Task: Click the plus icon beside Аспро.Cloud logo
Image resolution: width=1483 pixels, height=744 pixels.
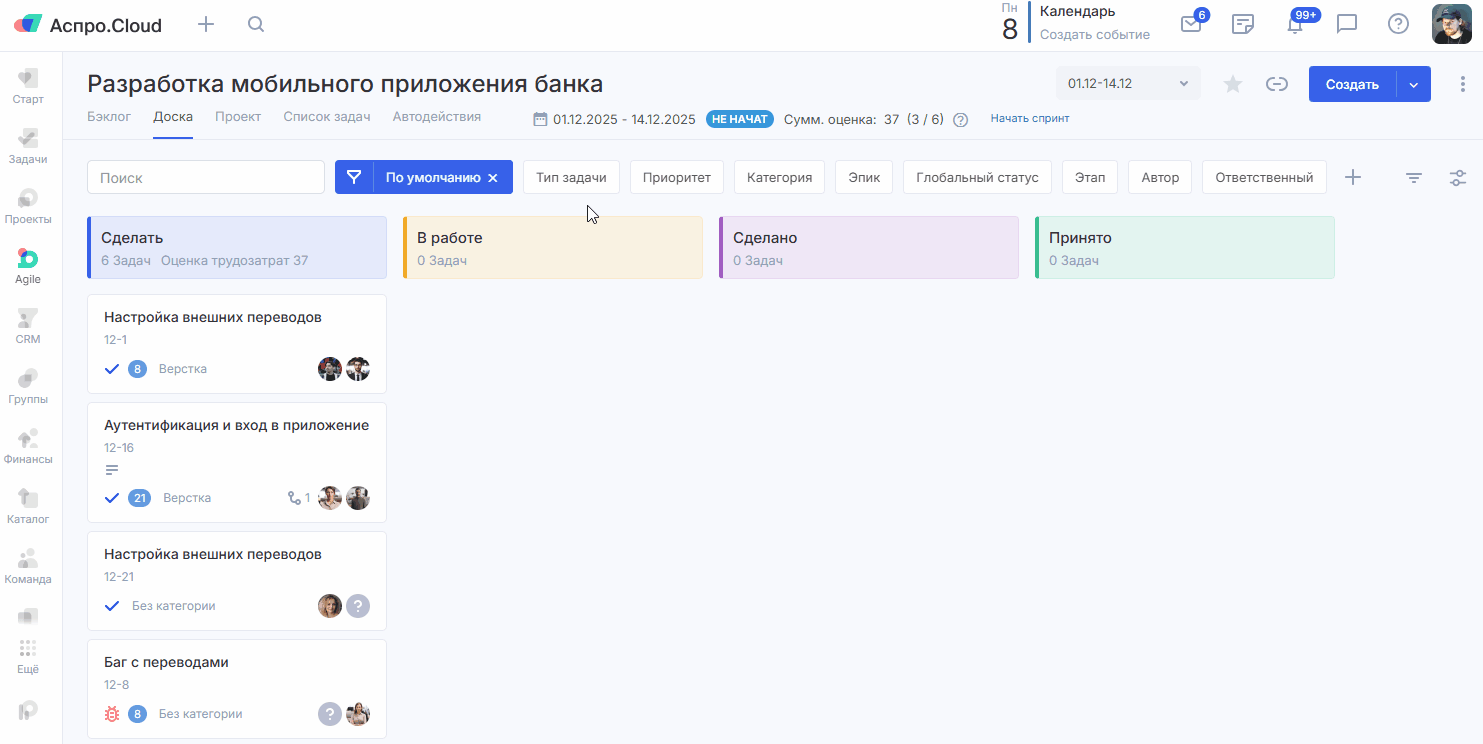Action: 206,25
